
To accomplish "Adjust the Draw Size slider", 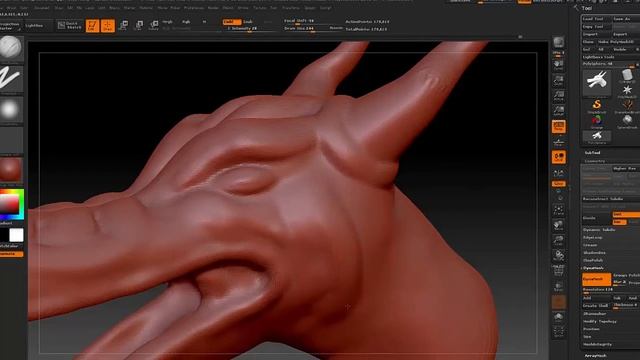I will [306, 29].
